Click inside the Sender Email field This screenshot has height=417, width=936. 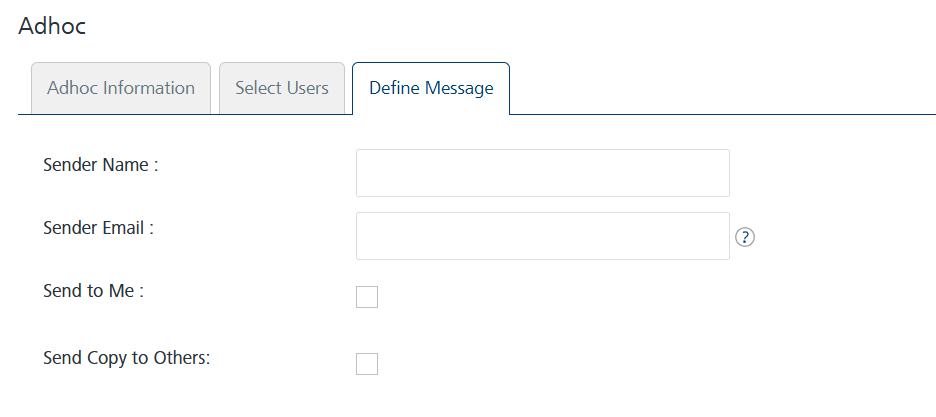[542, 236]
